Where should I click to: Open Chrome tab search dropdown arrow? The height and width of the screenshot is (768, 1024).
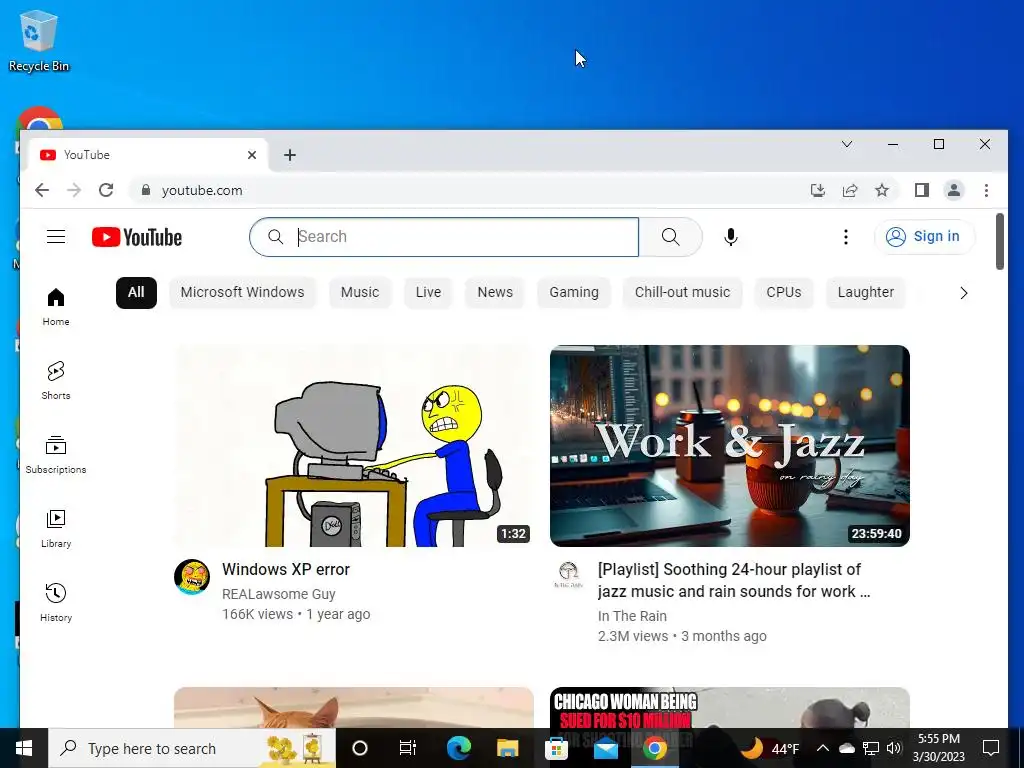(847, 144)
